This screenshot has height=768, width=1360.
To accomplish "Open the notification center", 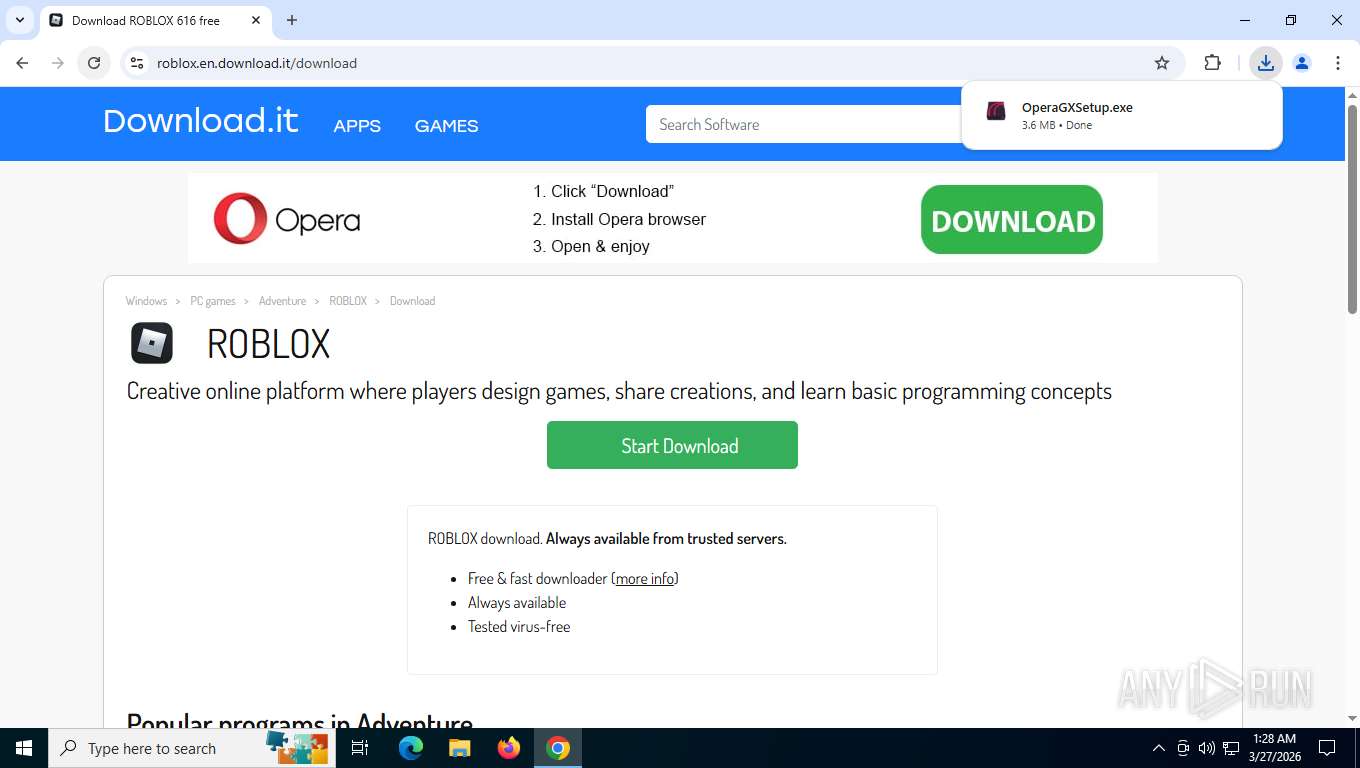I will (x=1327, y=748).
